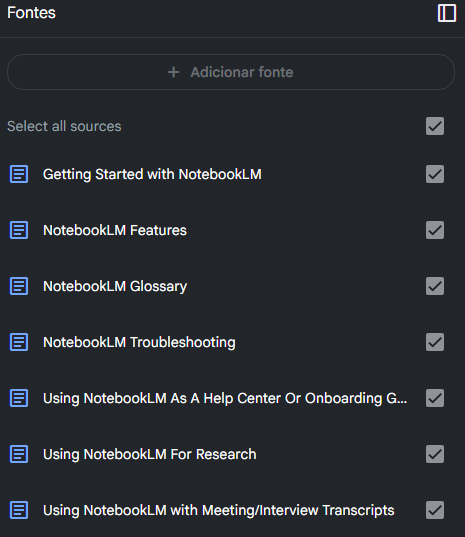This screenshot has height=537, width=465.
Task: Deselect the NotebookLM Glossary checkbox
Action: click(x=435, y=286)
